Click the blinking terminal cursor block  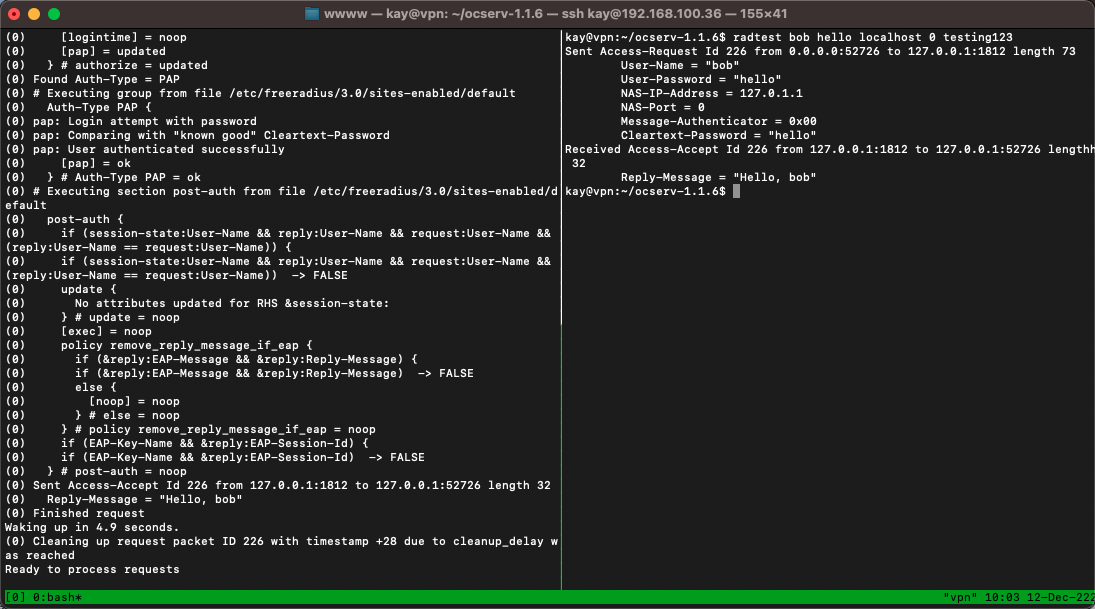737,191
